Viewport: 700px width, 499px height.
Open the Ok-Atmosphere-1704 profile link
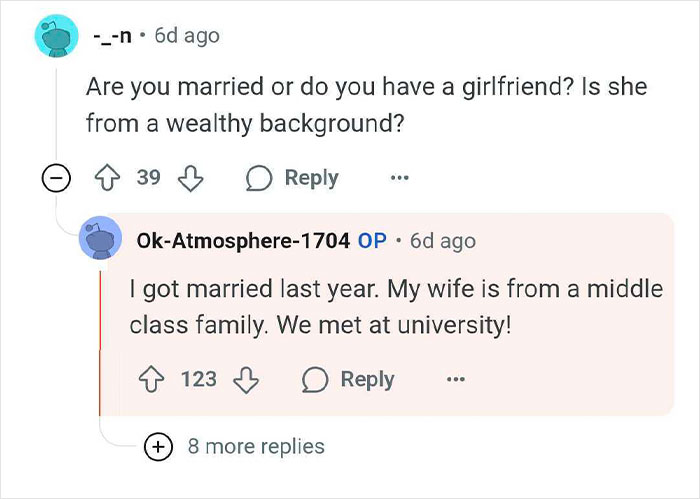tap(240, 241)
